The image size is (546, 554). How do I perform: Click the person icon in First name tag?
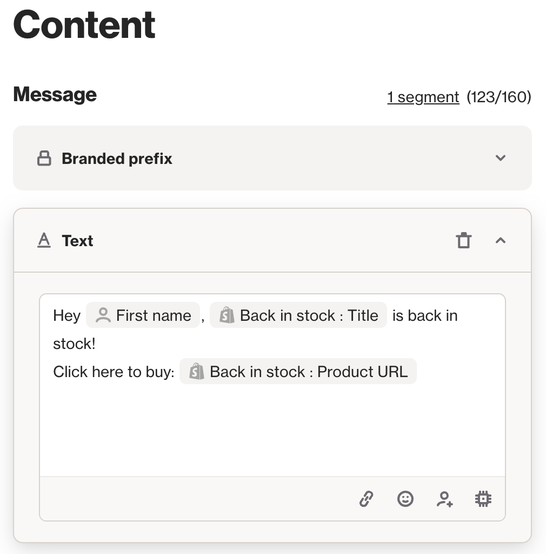tap(103, 315)
